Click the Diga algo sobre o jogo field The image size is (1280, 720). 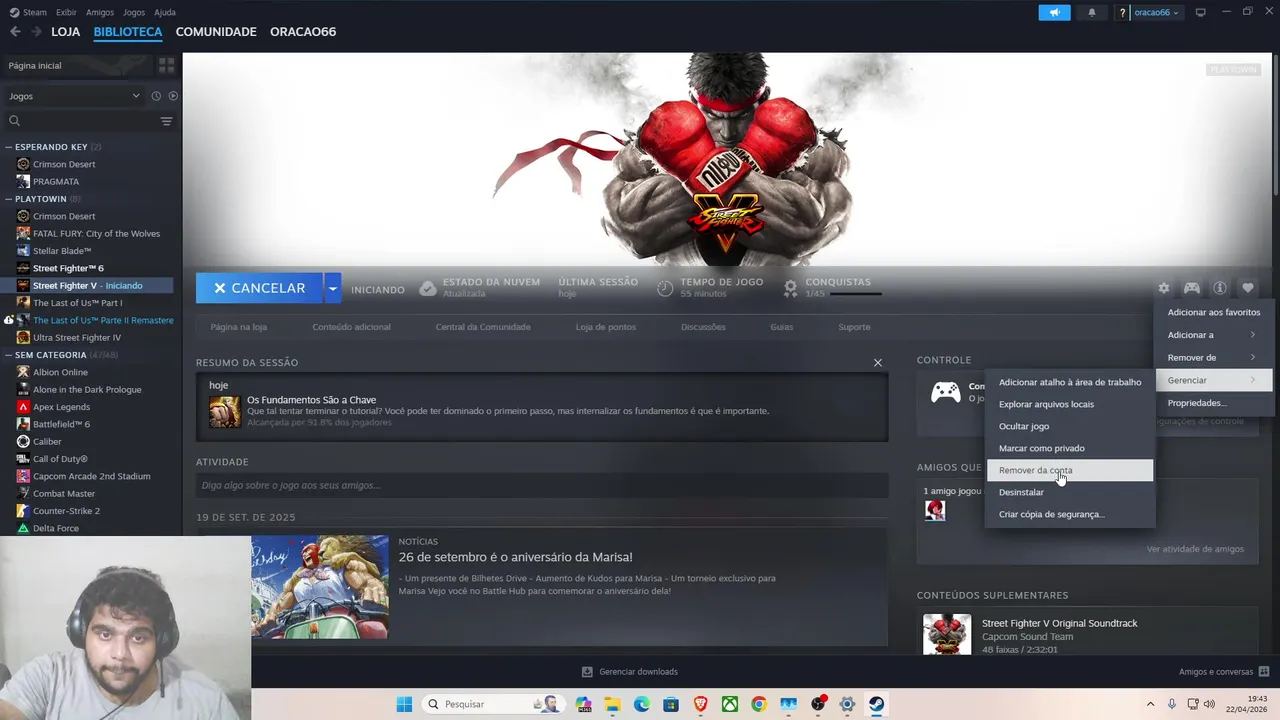(542, 485)
